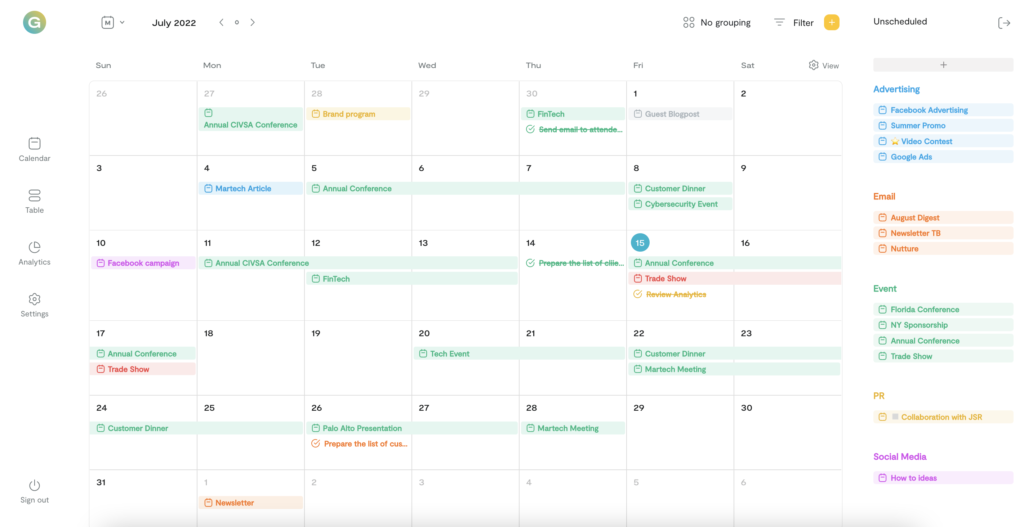Viewport: 1024px width, 527px height.
Task: Check off 'Prepare the list of cus...' on 26th
Action: (316, 443)
